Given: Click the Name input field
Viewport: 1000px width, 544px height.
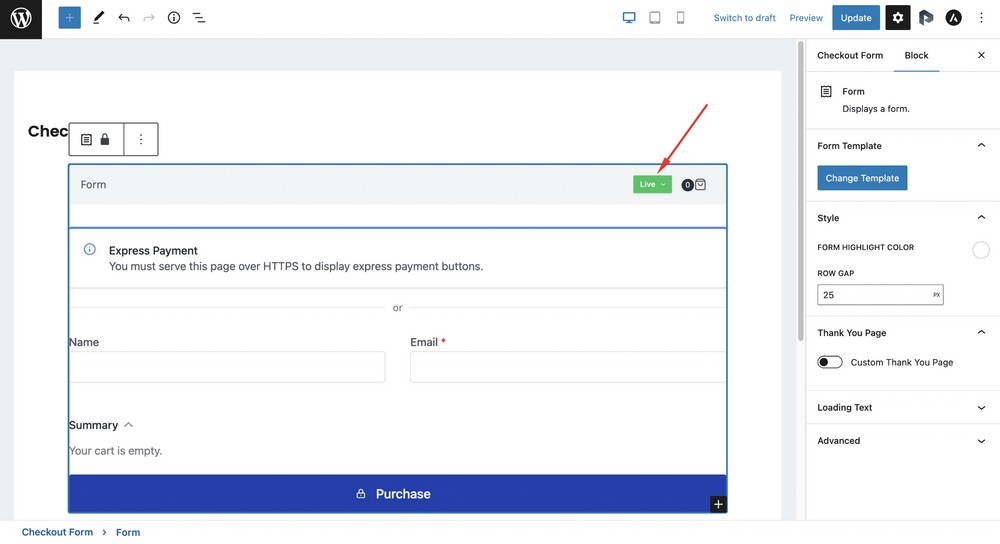Looking at the screenshot, I should click(227, 367).
